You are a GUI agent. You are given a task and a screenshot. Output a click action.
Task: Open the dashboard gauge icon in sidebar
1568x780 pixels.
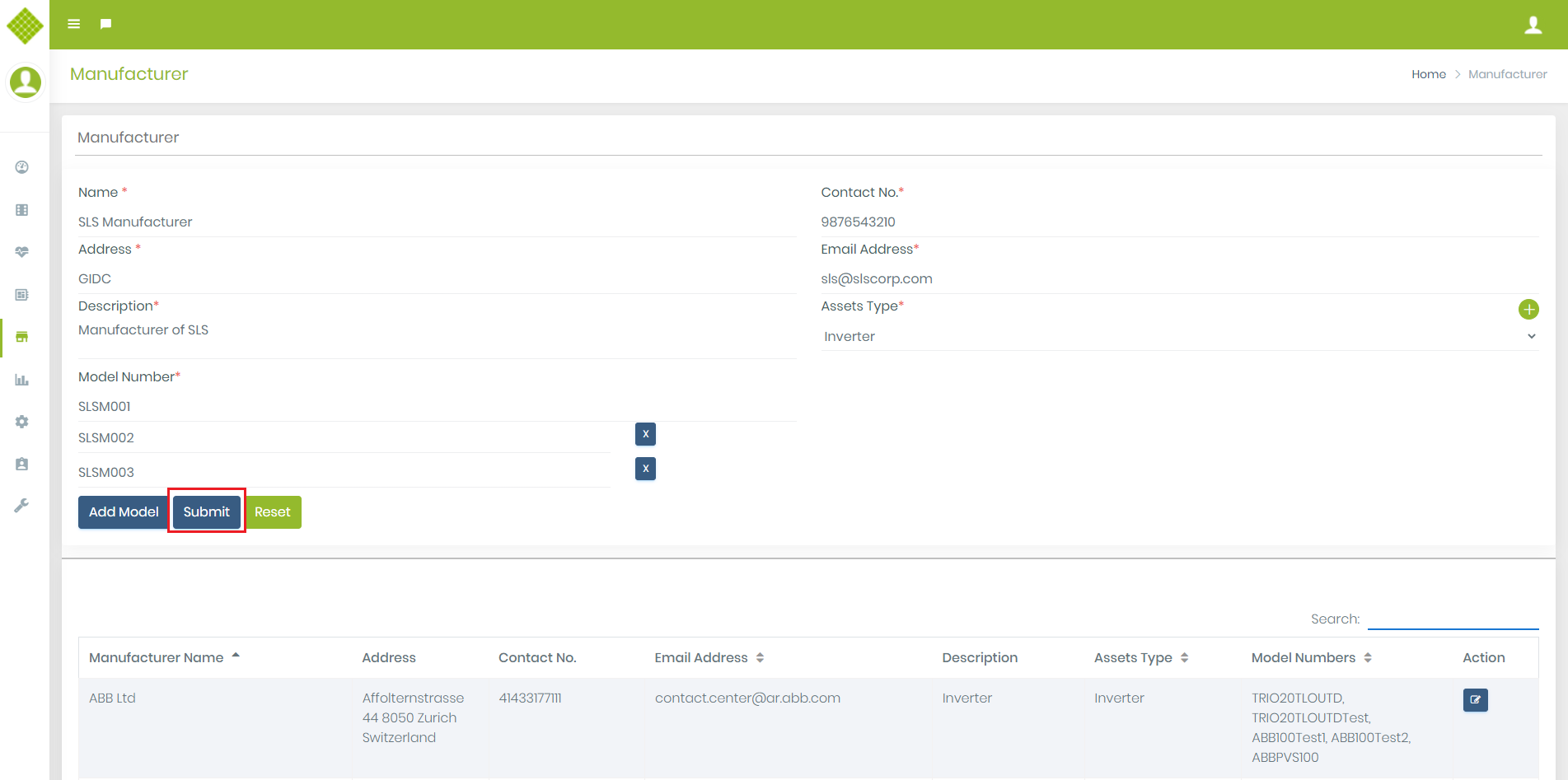click(x=22, y=167)
